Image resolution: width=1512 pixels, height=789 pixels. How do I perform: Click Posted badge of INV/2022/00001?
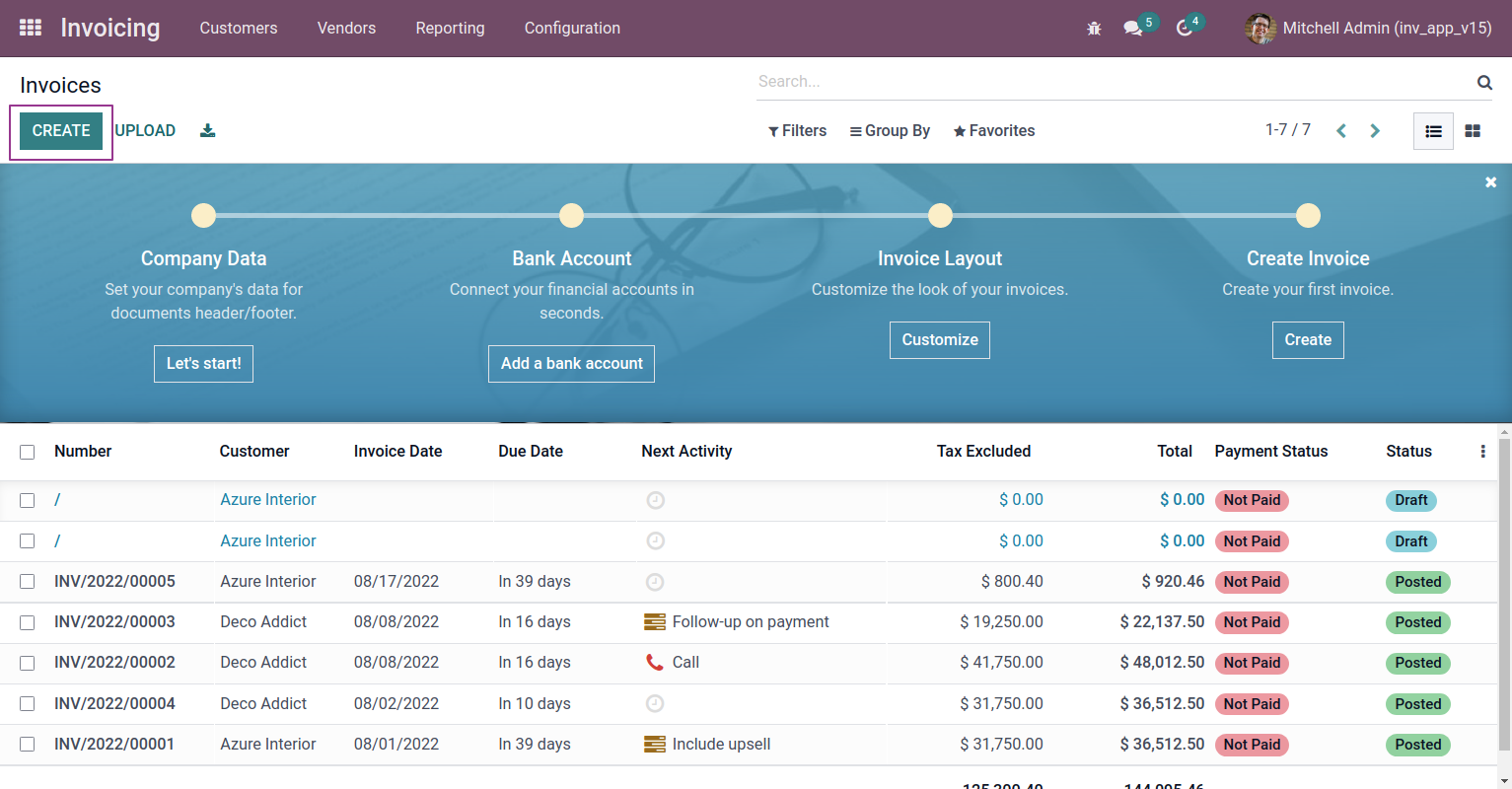(x=1418, y=745)
